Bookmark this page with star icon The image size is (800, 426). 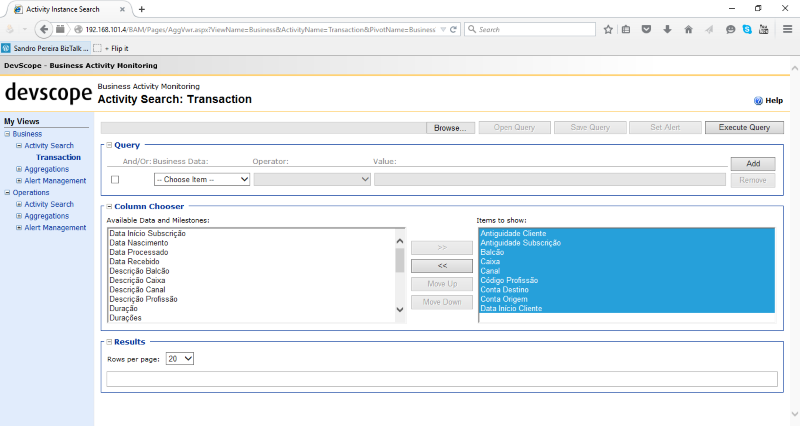tap(608, 29)
